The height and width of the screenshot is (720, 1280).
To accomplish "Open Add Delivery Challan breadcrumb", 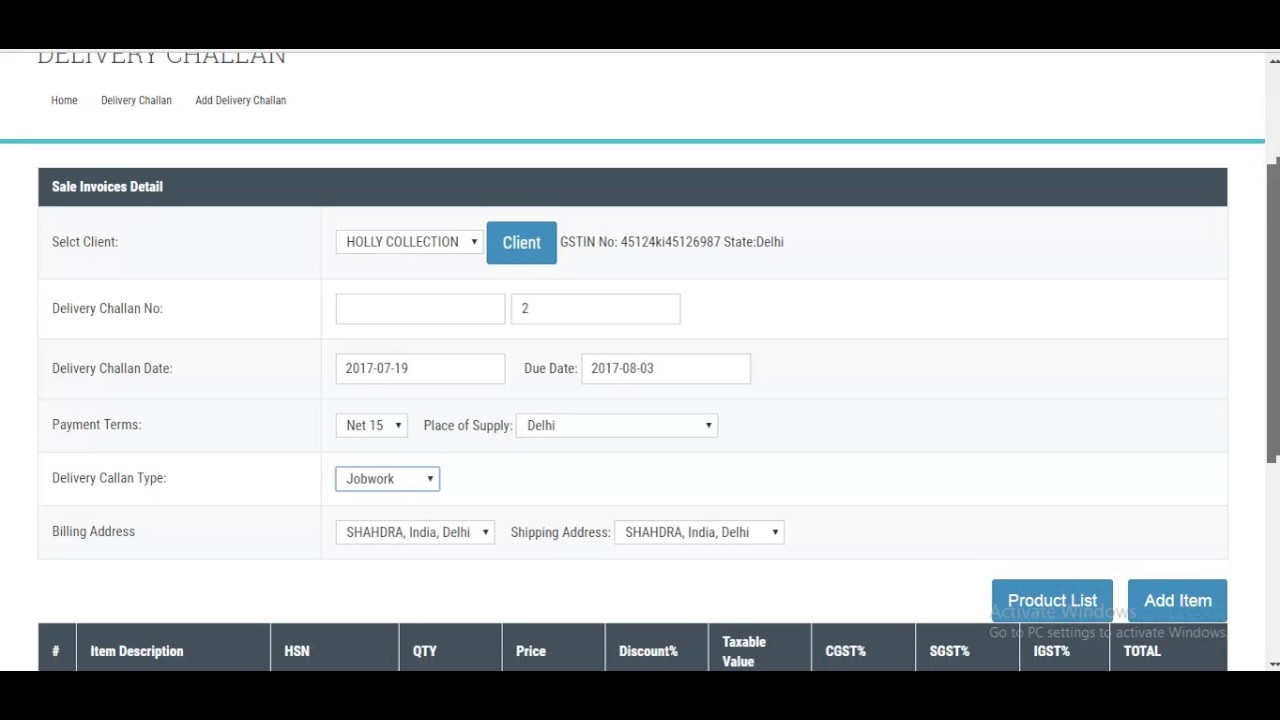I will [x=241, y=100].
